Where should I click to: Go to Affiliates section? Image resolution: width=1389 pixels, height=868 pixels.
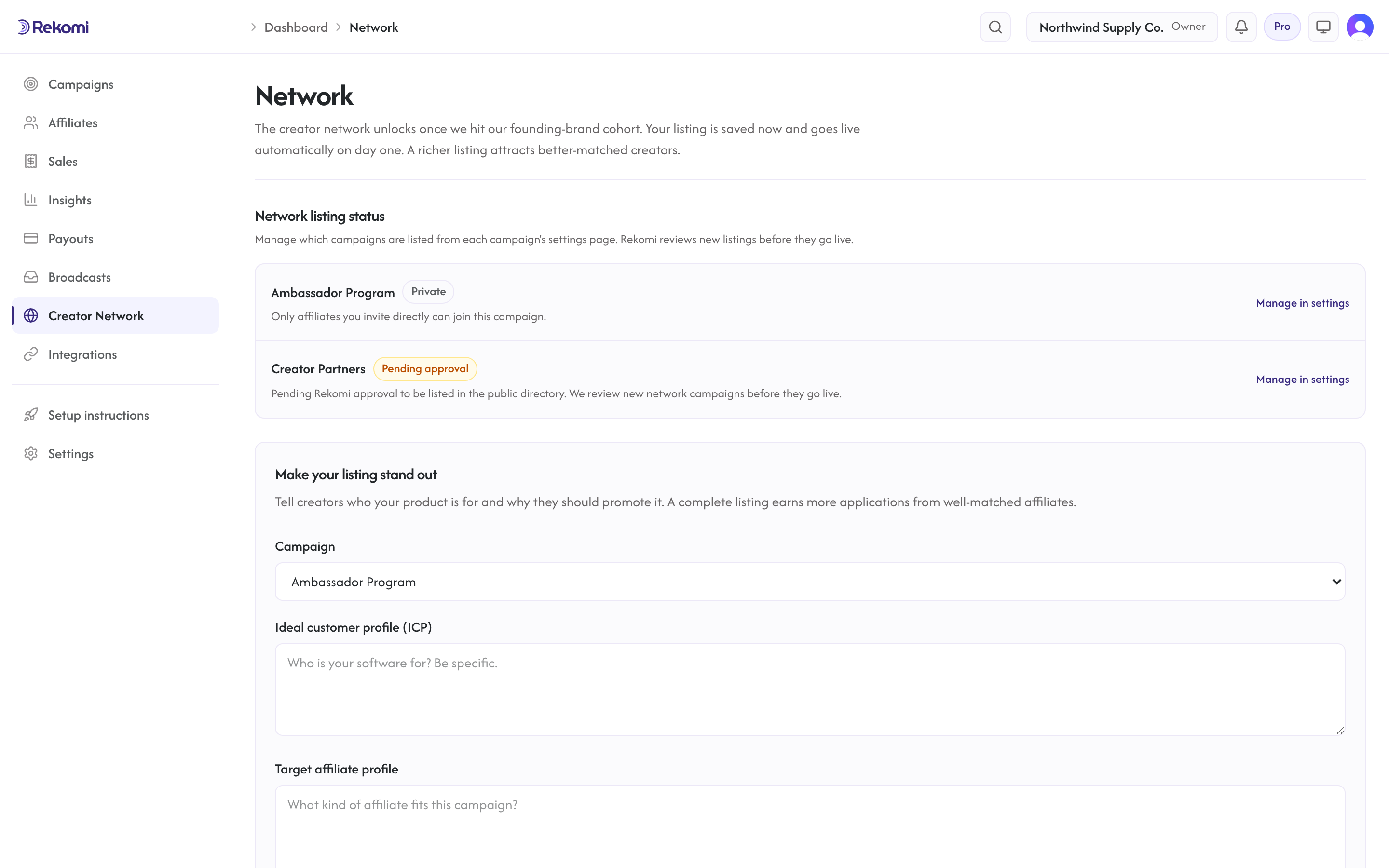coord(115,123)
